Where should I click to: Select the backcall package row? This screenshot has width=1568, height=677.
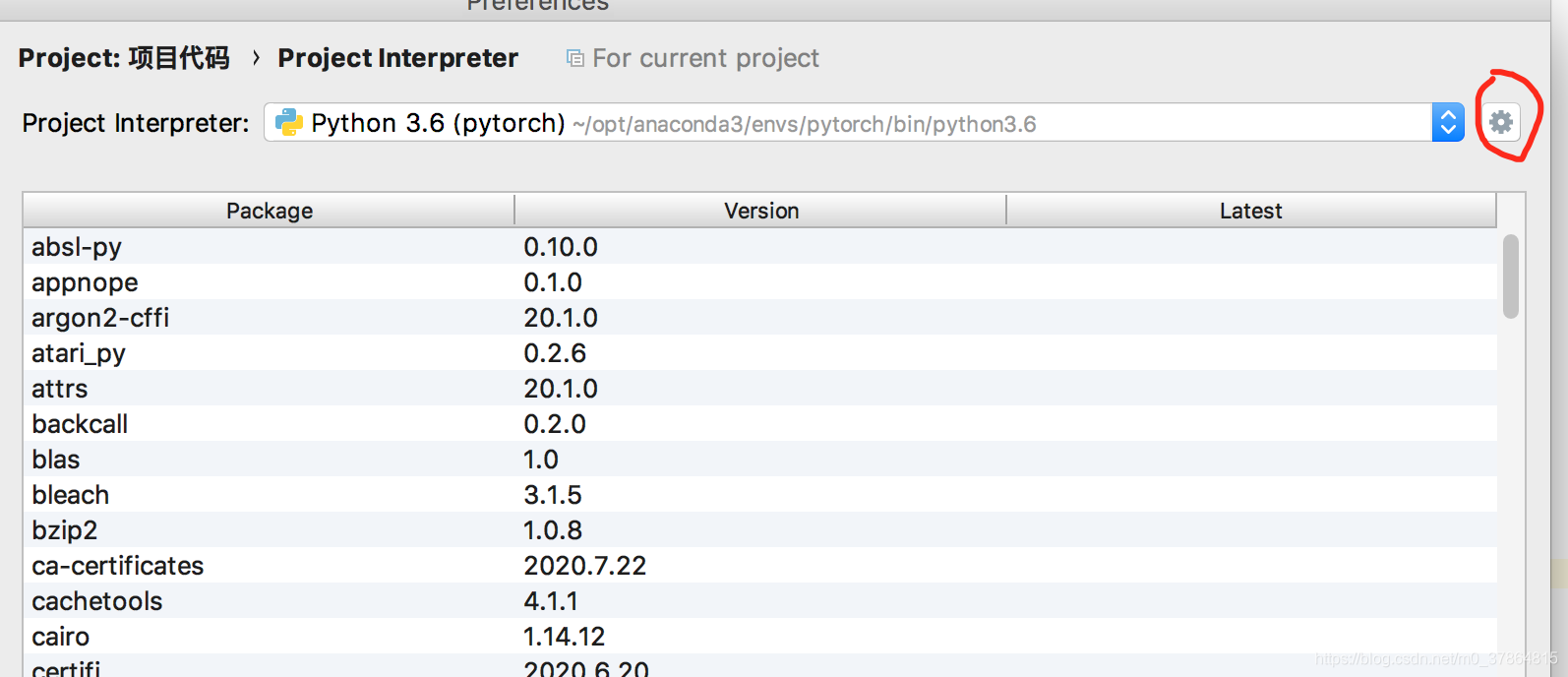759,423
